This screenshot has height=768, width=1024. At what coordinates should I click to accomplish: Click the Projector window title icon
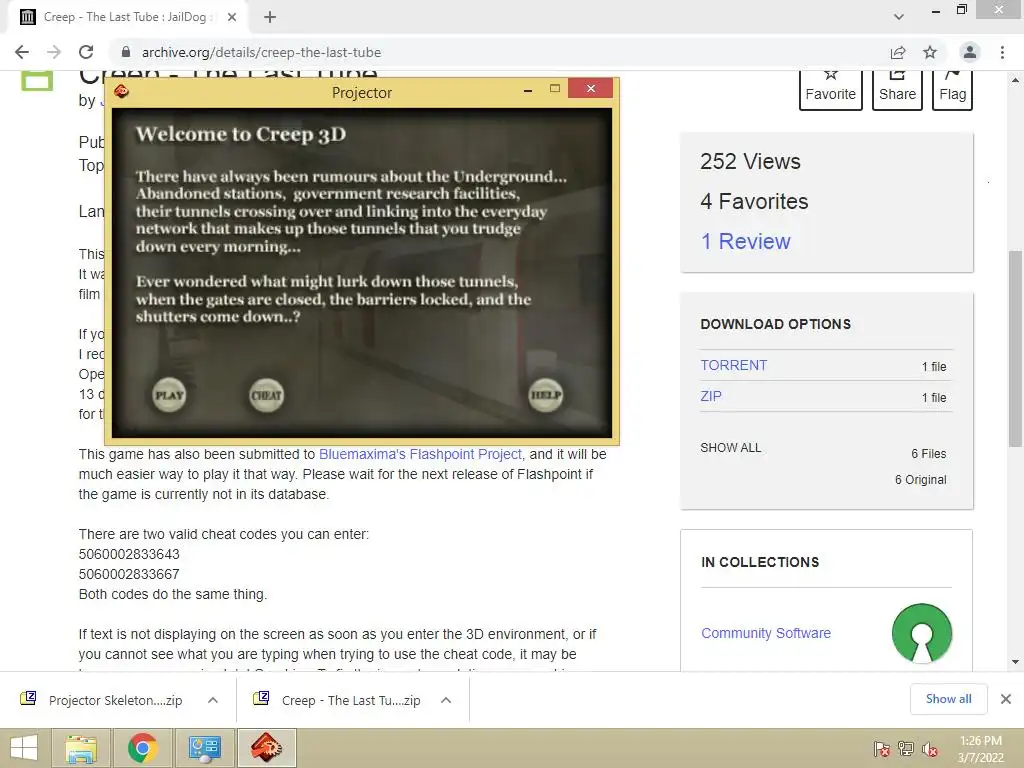[121, 91]
